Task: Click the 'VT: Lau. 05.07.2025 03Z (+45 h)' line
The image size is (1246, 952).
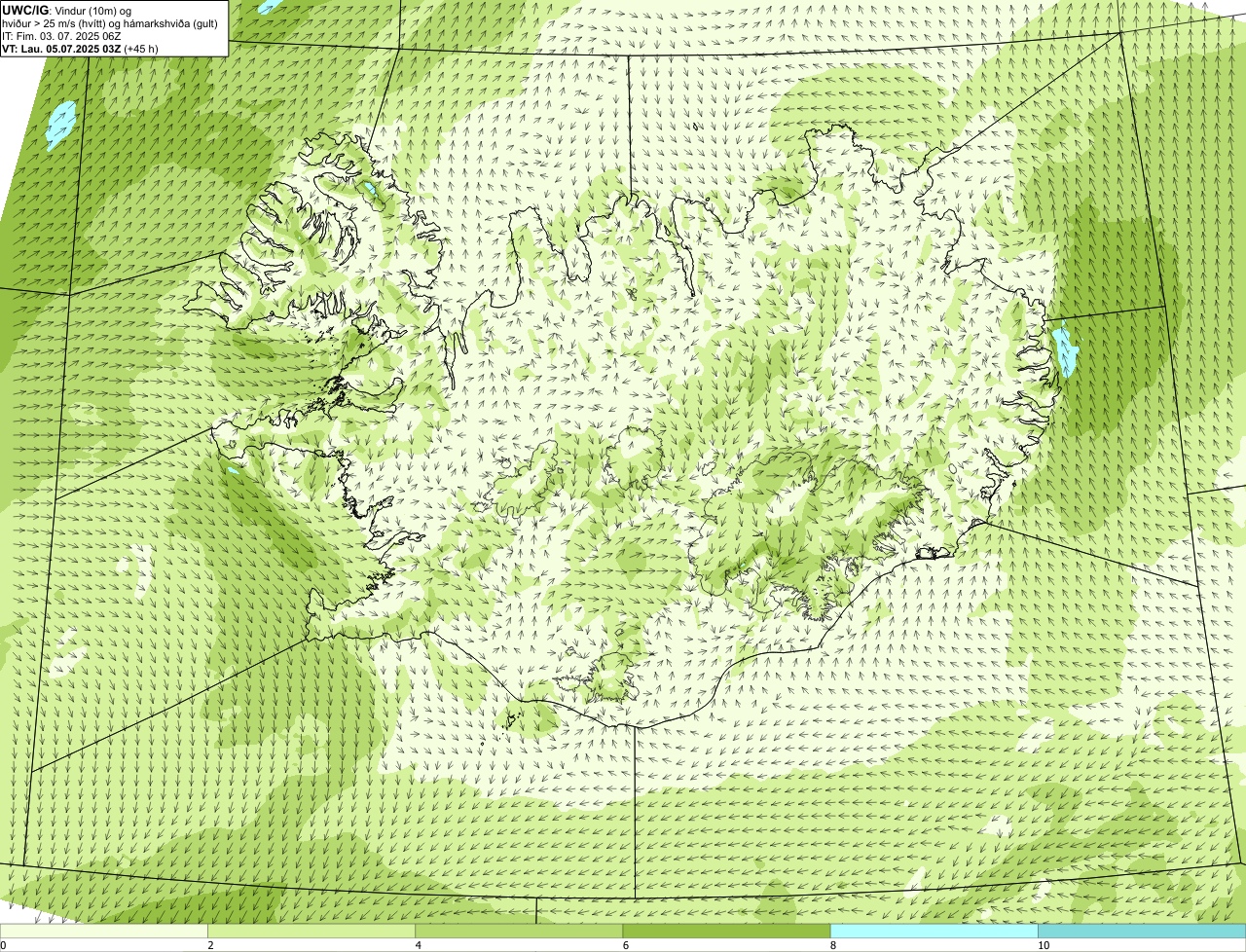Action: (81, 48)
